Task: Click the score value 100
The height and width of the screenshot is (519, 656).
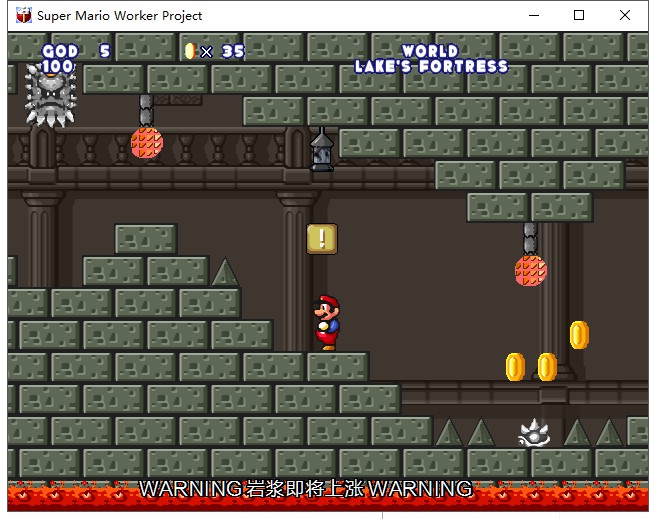Action: click(59, 66)
